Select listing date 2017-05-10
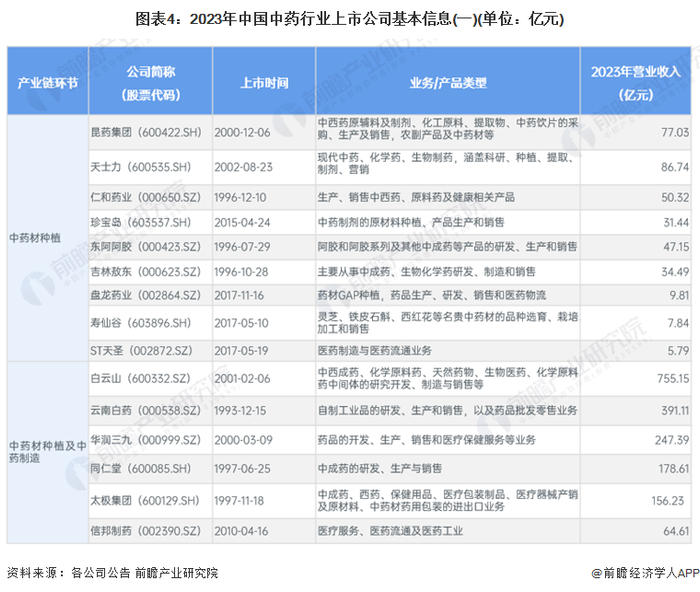This screenshot has height=592, width=700. tap(241, 323)
